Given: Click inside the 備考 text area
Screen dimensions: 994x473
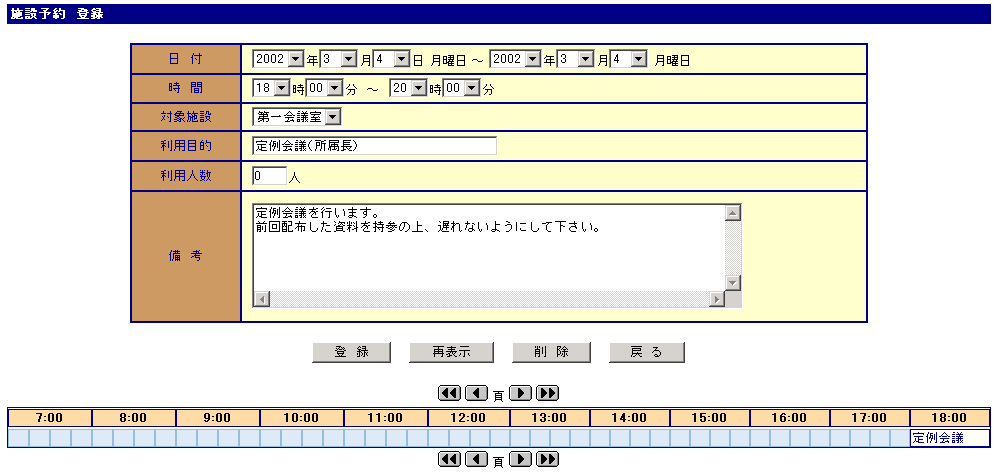Looking at the screenshot, I should point(489,247).
